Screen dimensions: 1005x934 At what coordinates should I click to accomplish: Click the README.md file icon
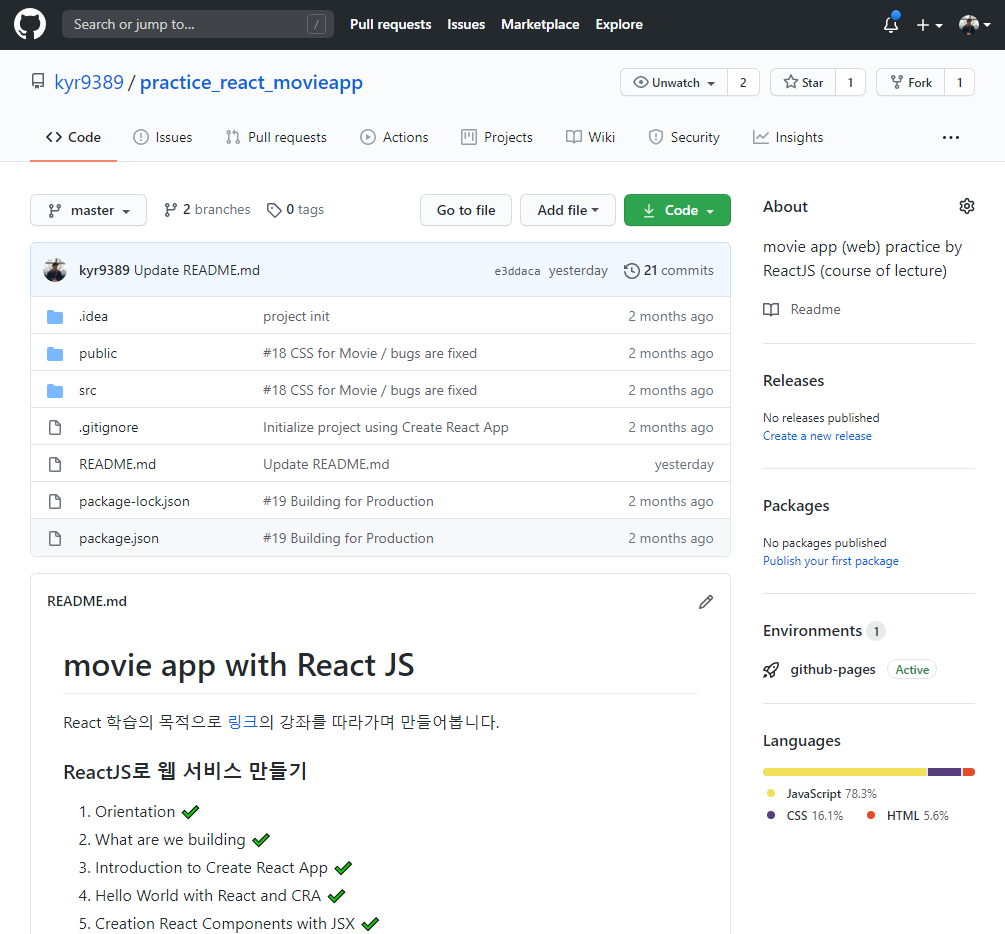55,465
